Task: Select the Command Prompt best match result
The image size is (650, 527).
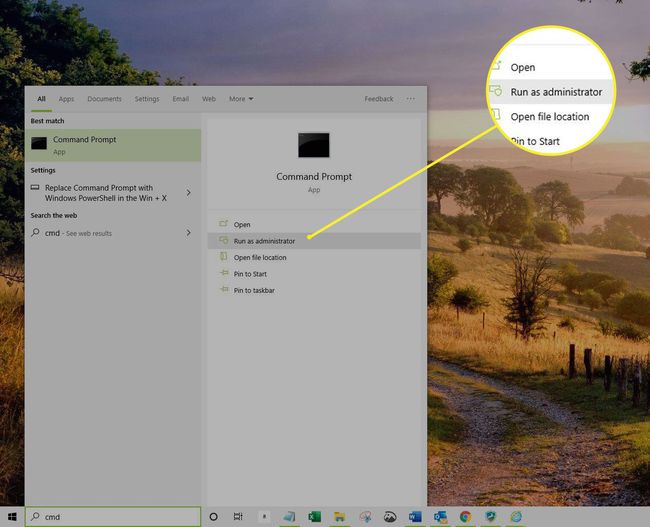Action: click(113, 145)
